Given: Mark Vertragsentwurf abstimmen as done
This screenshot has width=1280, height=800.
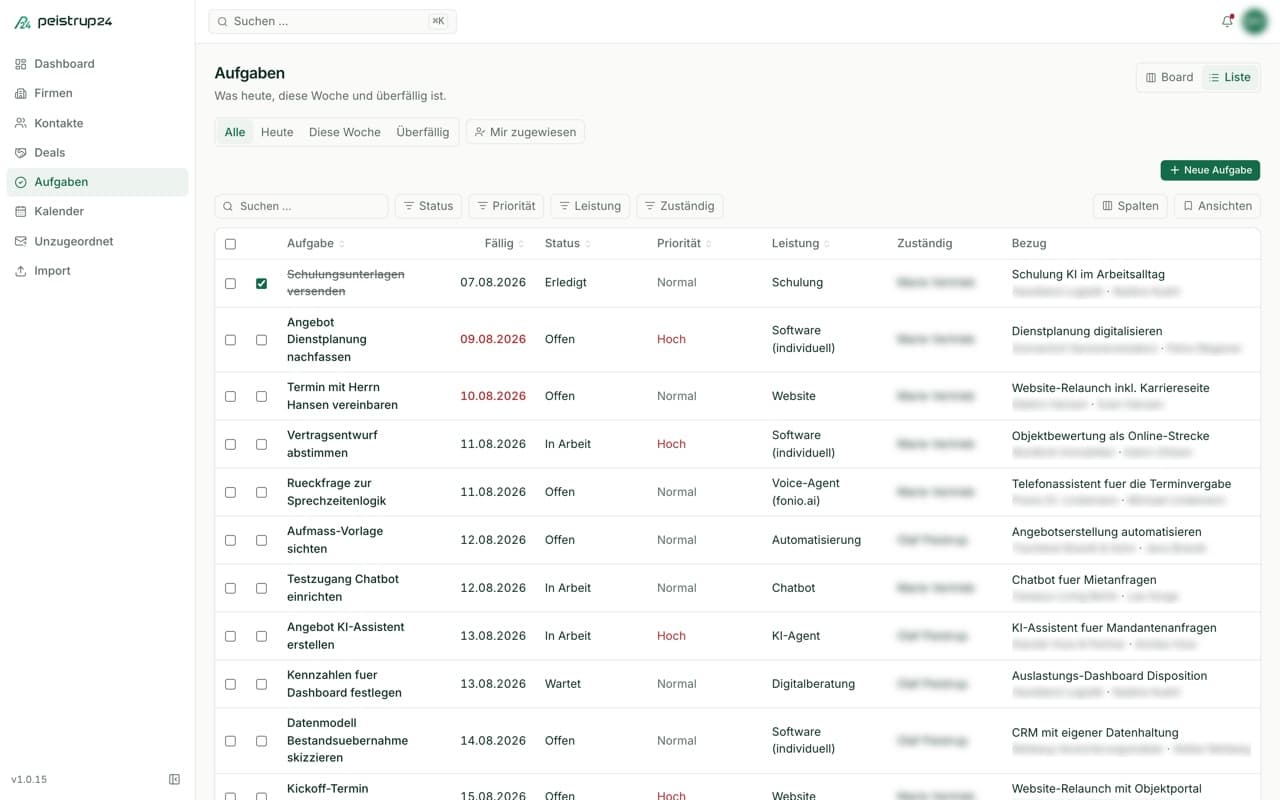Looking at the screenshot, I should click(261, 444).
